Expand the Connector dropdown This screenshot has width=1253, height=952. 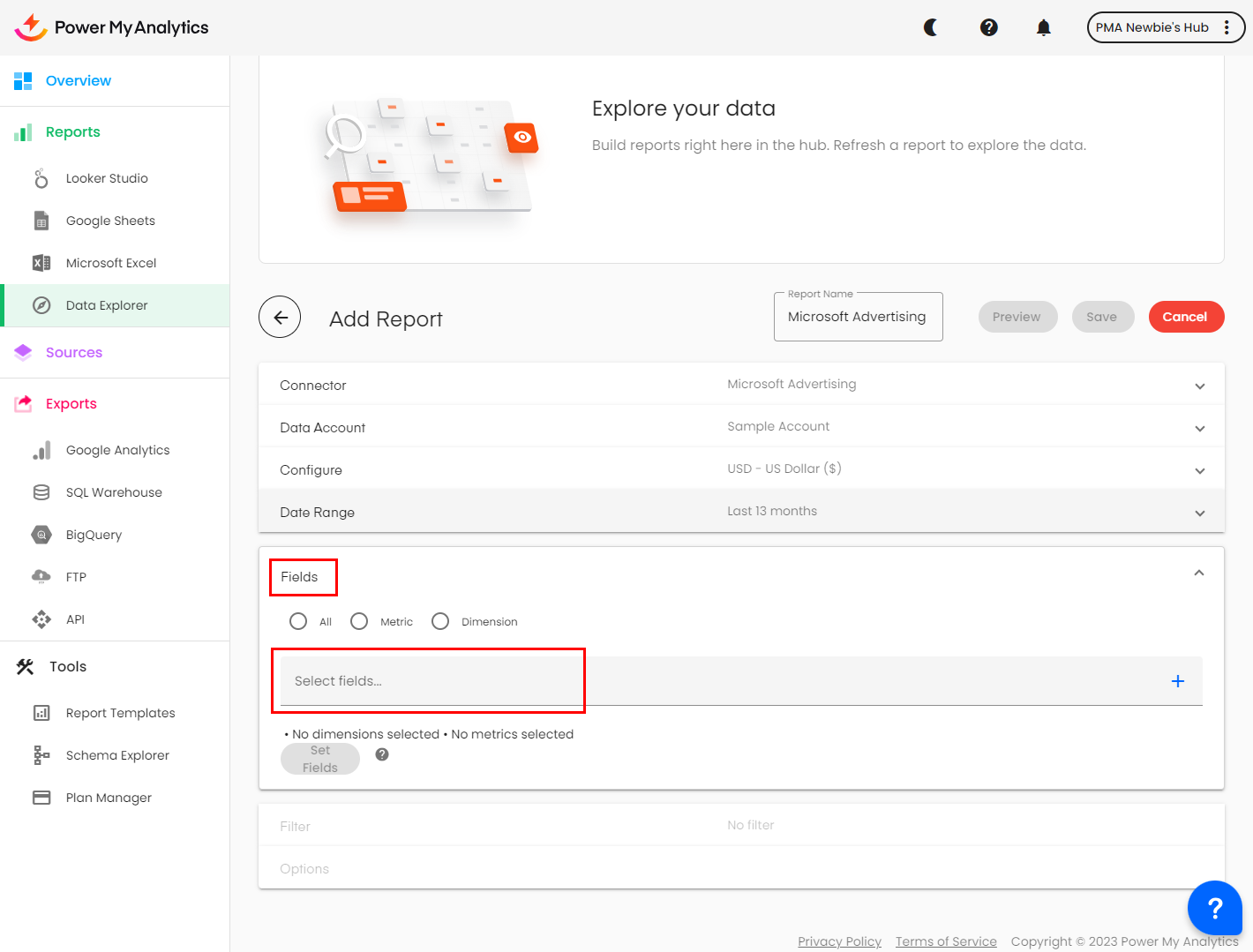(x=1199, y=386)
